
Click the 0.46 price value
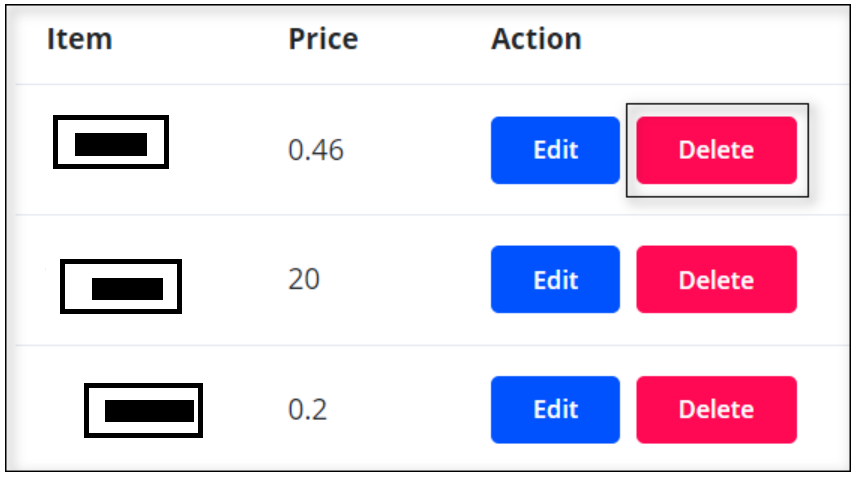tap(315, 151)
